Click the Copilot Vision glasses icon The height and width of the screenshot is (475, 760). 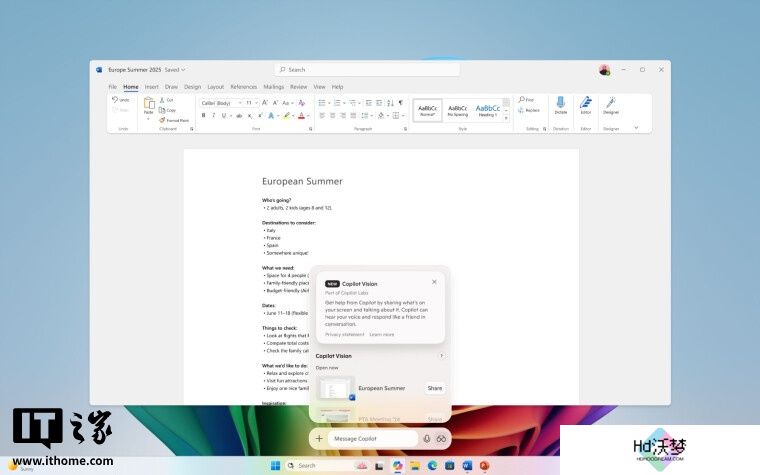click(x=441, y=439)
